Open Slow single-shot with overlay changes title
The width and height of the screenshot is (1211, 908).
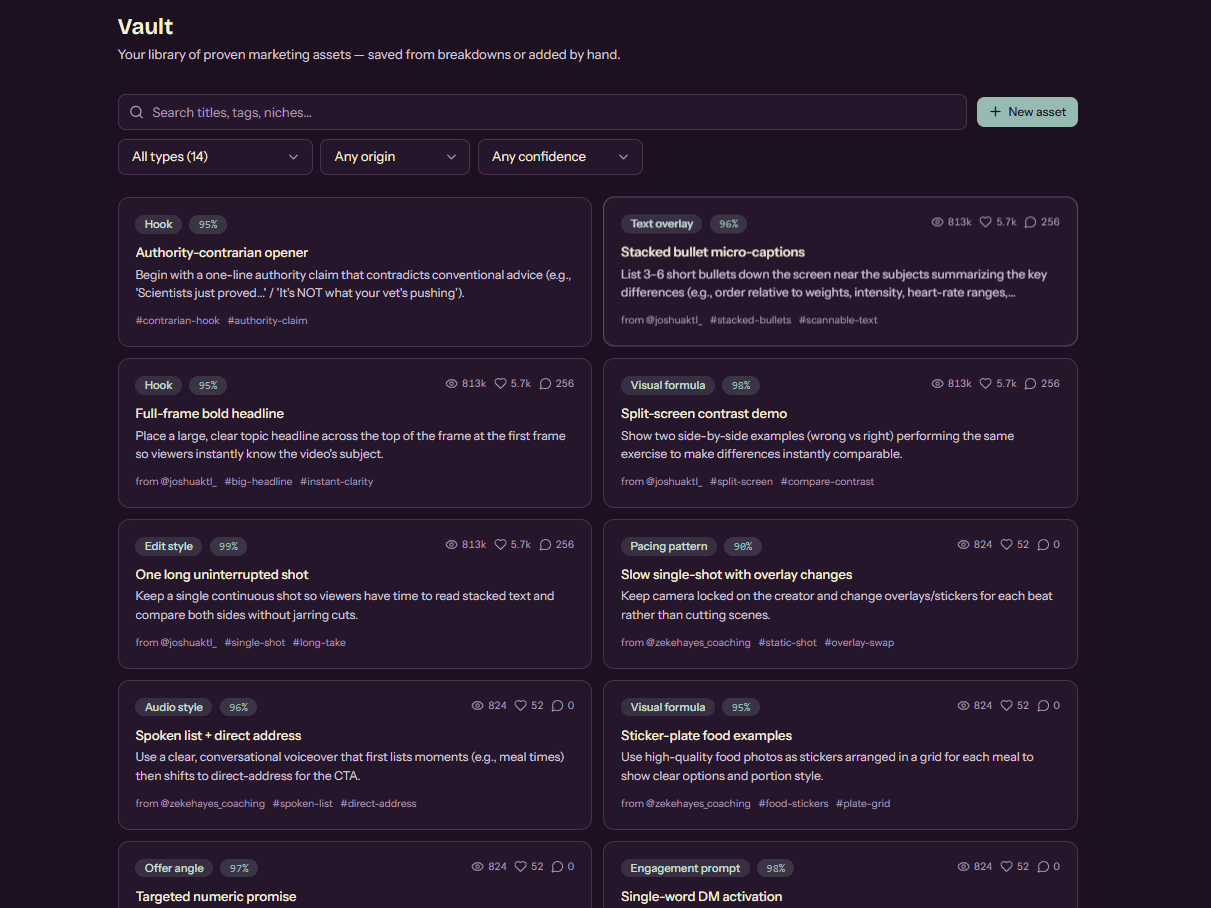coord(737,574)
